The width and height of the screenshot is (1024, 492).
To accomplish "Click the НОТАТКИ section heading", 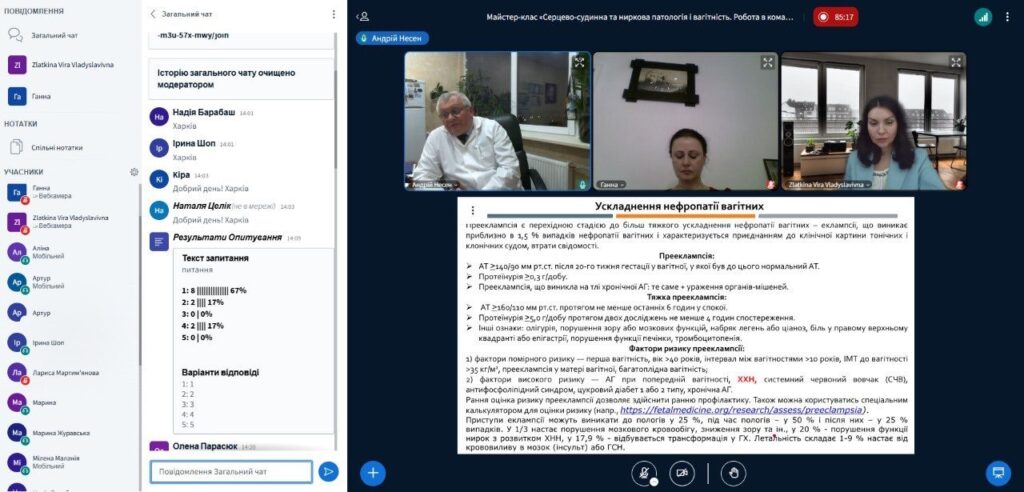I will pyautogui.click(x=21, y=123).
